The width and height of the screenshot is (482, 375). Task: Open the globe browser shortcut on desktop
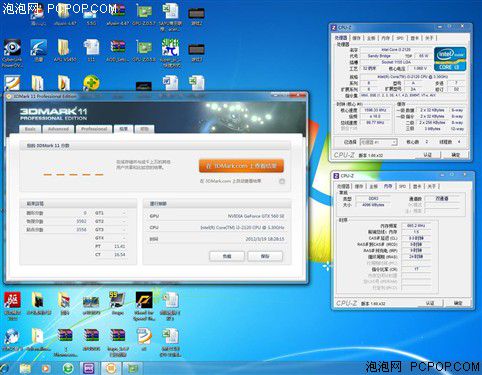tap(12, 339)
